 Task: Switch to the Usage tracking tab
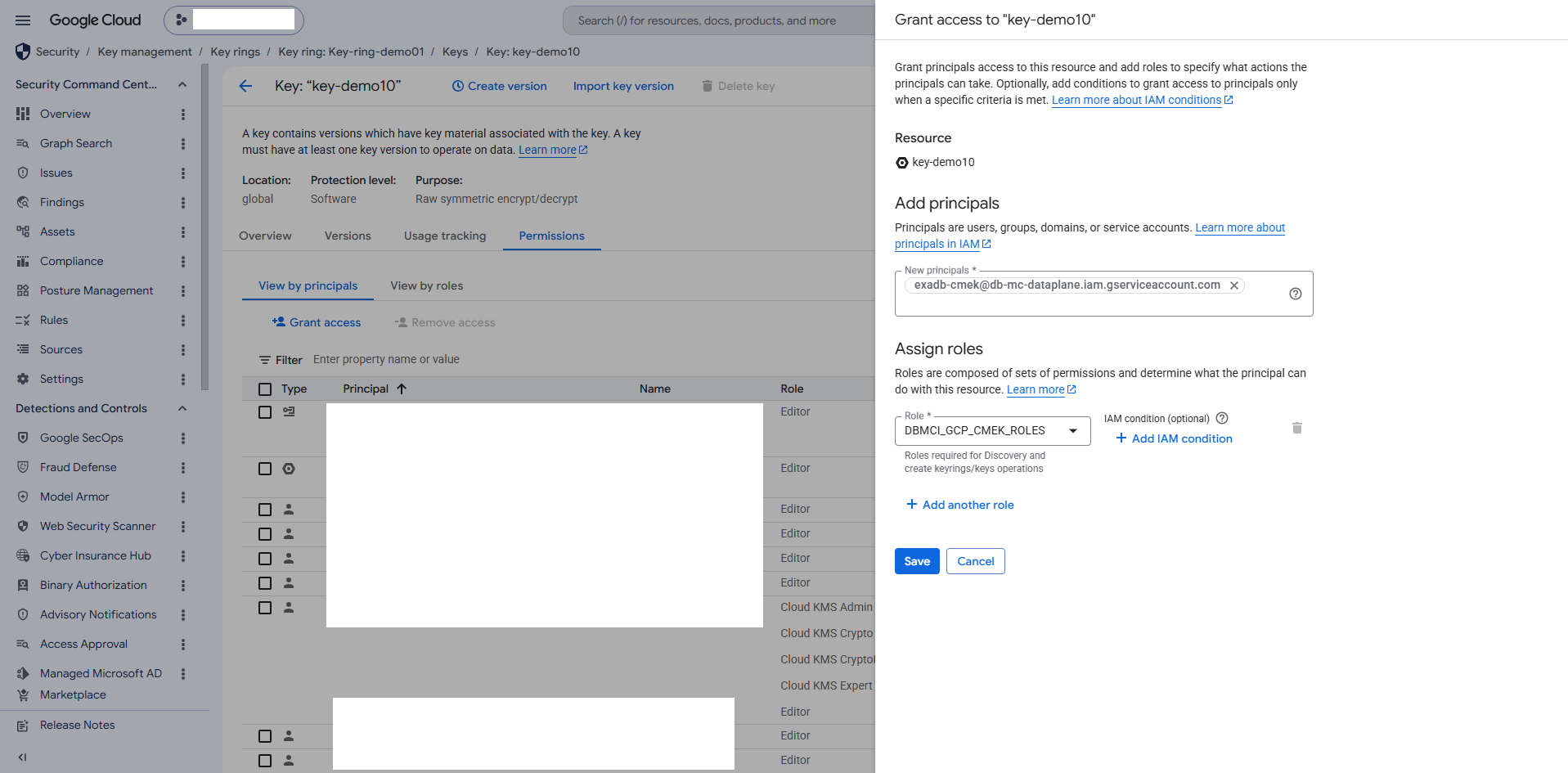click(445, 236)
